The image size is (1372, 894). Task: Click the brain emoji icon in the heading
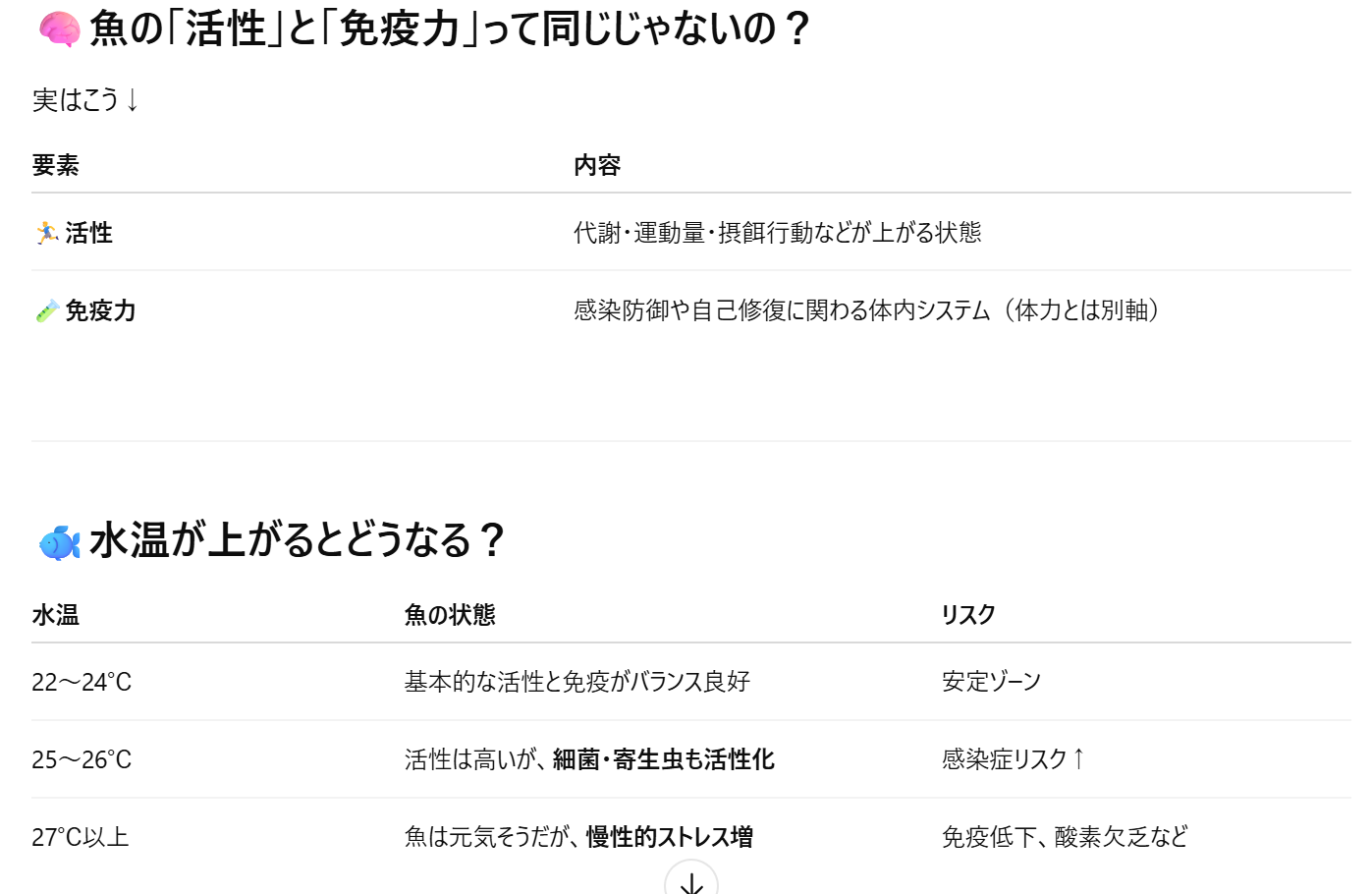[x=59, y=29]
